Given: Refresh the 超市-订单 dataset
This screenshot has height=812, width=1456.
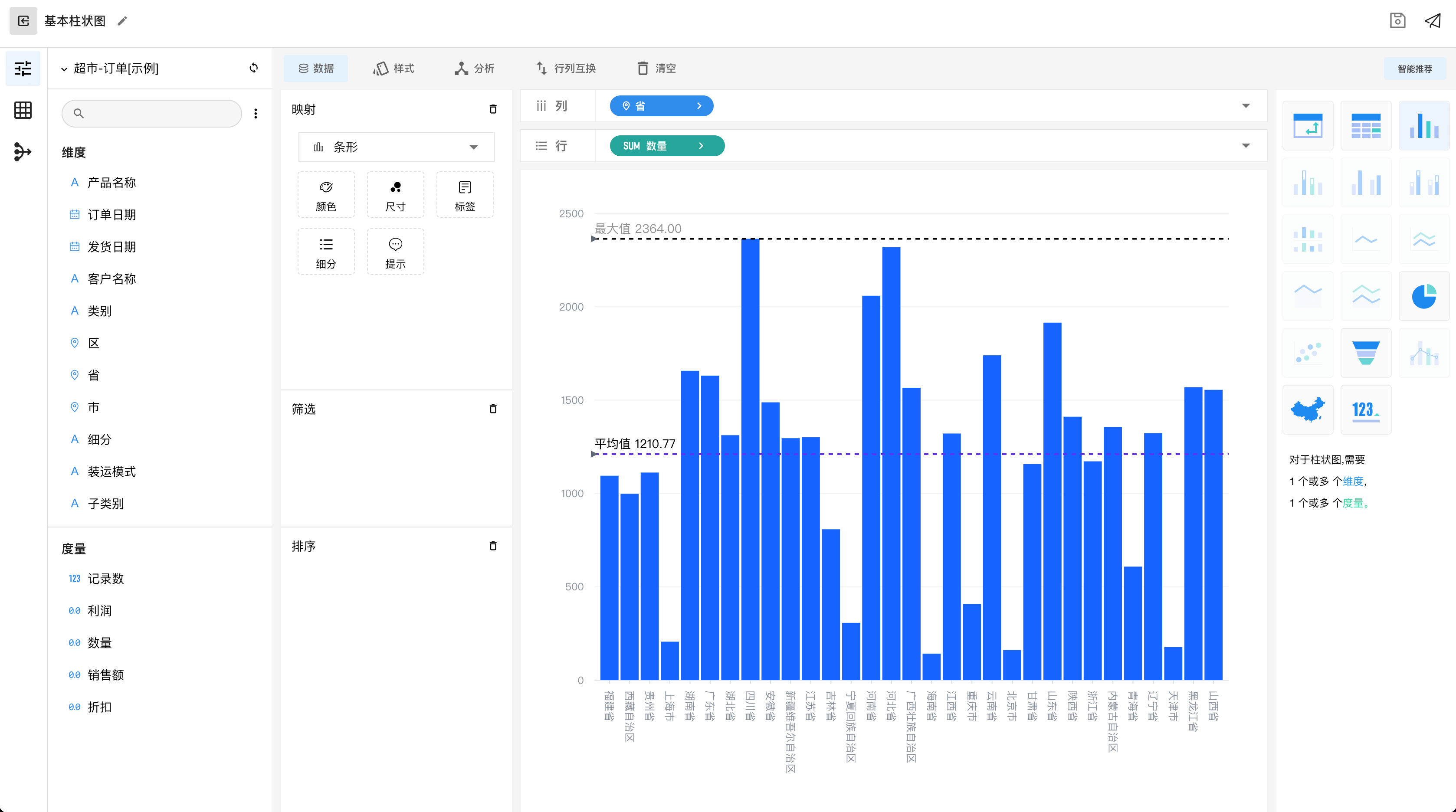Looking at the screenshot, I should [x=254, y=68].
